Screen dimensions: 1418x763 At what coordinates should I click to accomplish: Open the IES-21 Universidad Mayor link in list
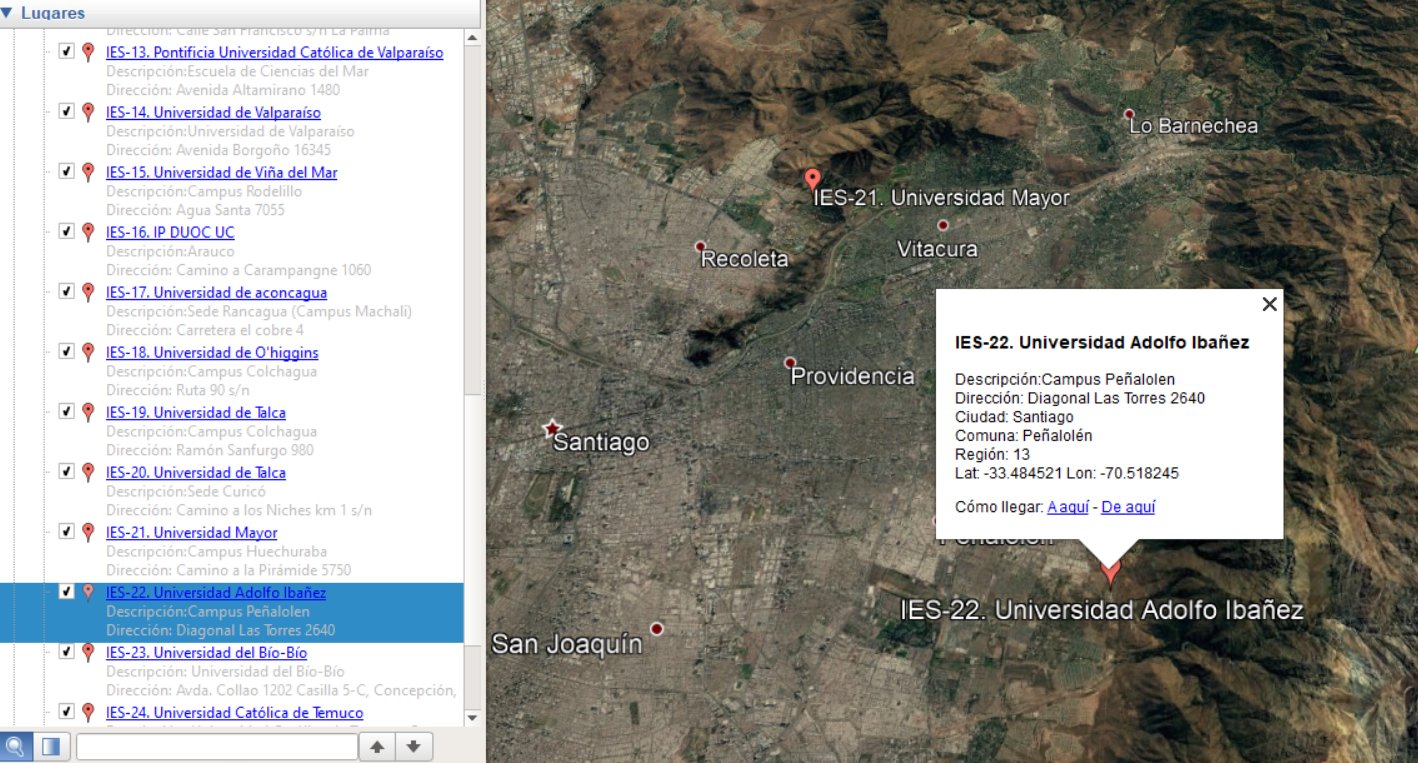(x=192, y=532)
